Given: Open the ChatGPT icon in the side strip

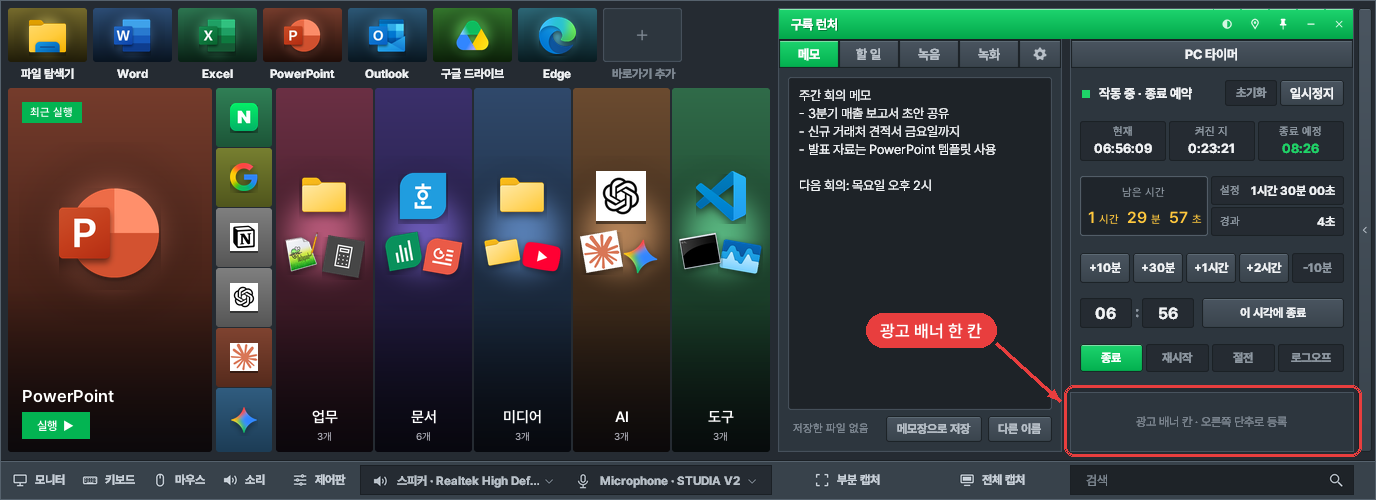Looking at the screenshot, I should (x=244, y=297).
